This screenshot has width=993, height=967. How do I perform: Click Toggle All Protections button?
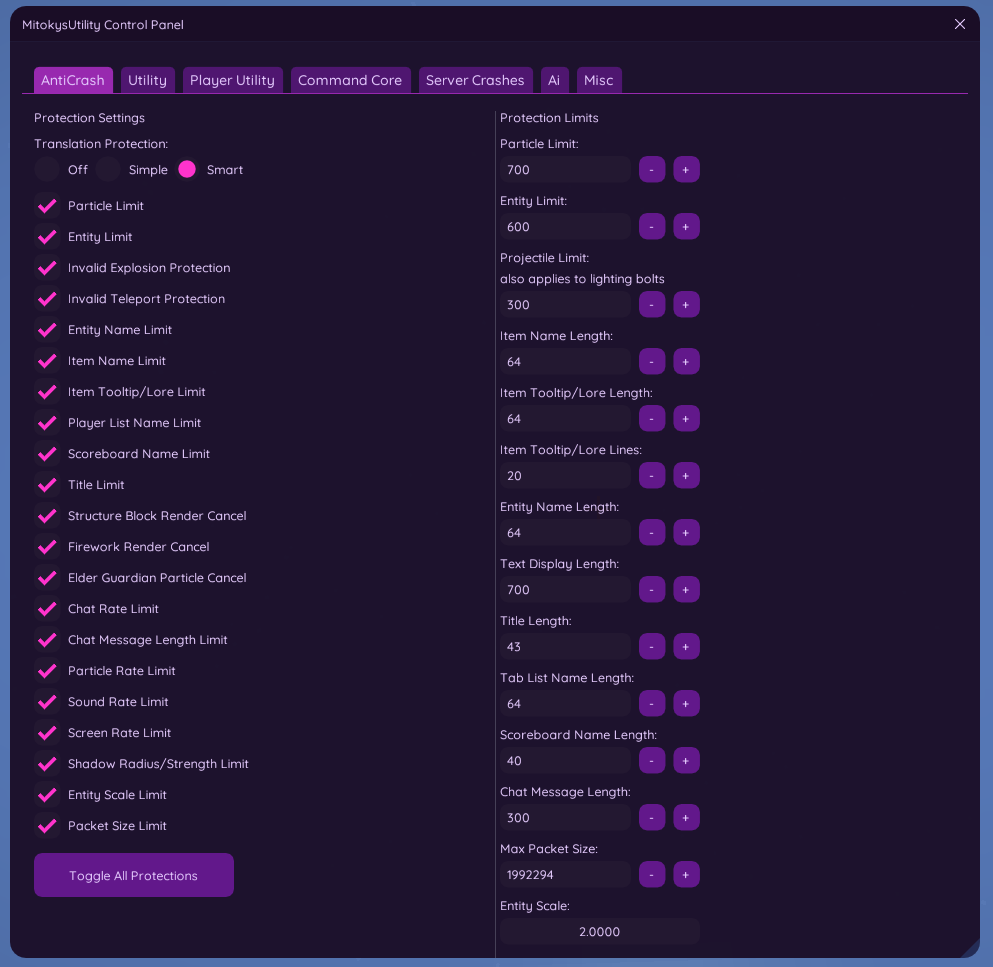point(134,875)
